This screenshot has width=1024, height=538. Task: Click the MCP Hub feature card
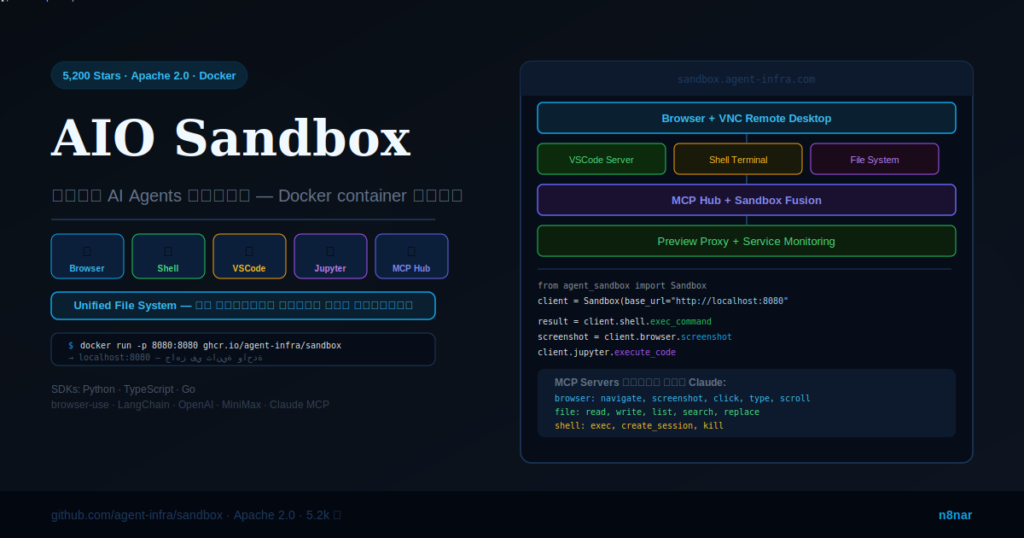click(411, 256)
